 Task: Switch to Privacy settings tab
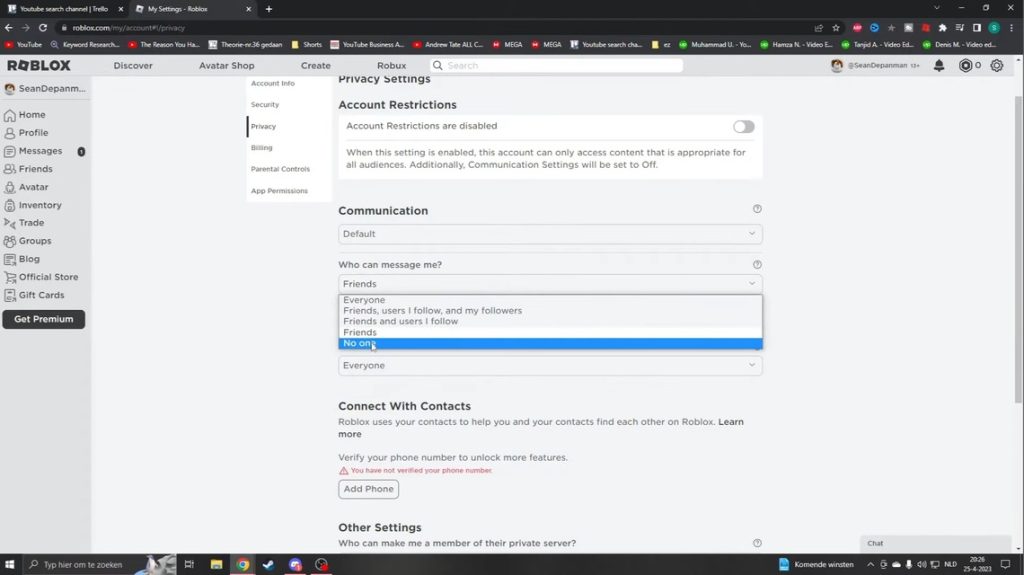point(263,126)
